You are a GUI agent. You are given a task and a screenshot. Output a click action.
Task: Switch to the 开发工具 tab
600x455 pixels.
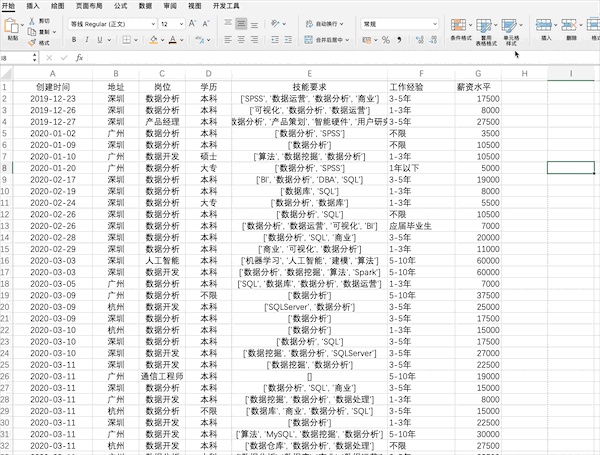click(x=226, y=6)
